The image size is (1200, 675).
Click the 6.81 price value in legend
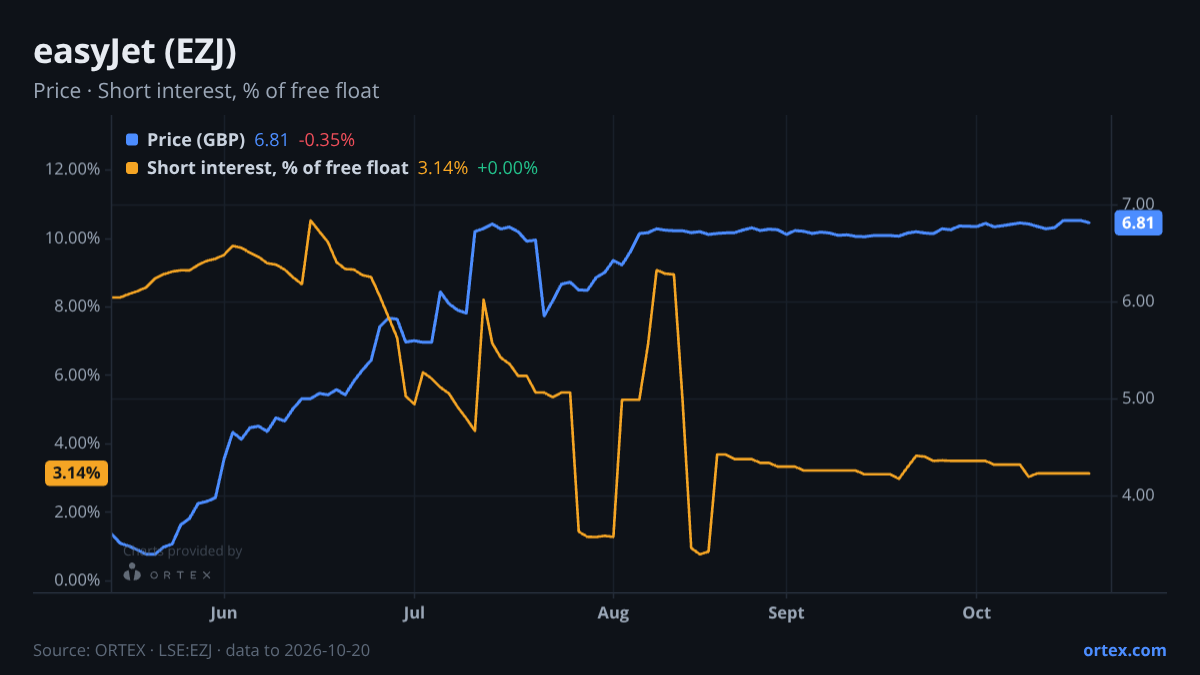[271, 140]
